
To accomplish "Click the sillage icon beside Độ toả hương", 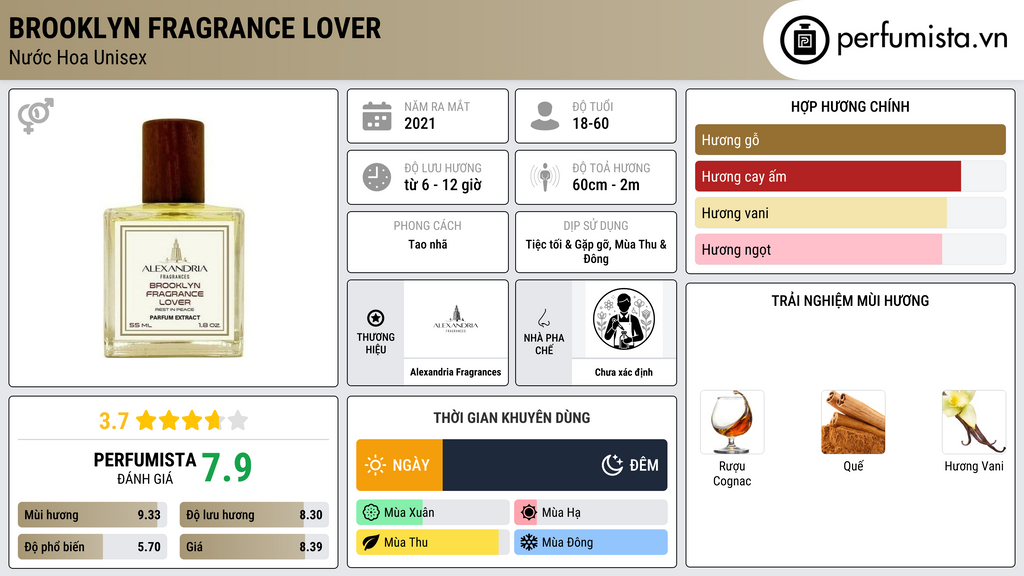I will tap(545, 177).
